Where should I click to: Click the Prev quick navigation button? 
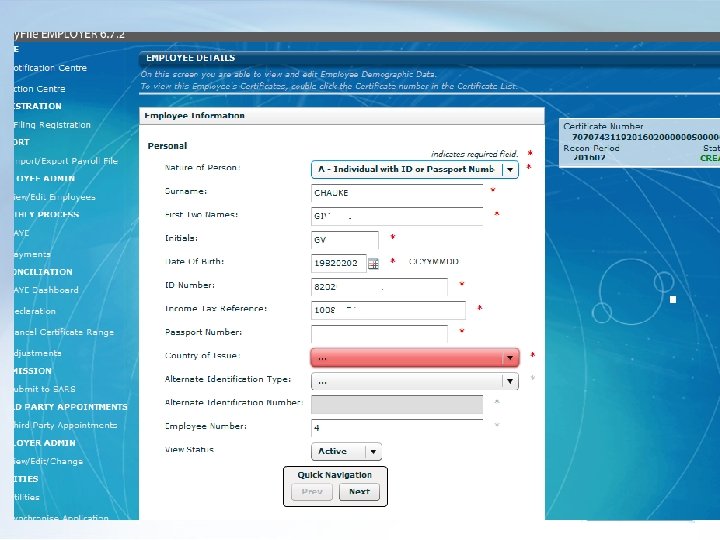point(312,492)
